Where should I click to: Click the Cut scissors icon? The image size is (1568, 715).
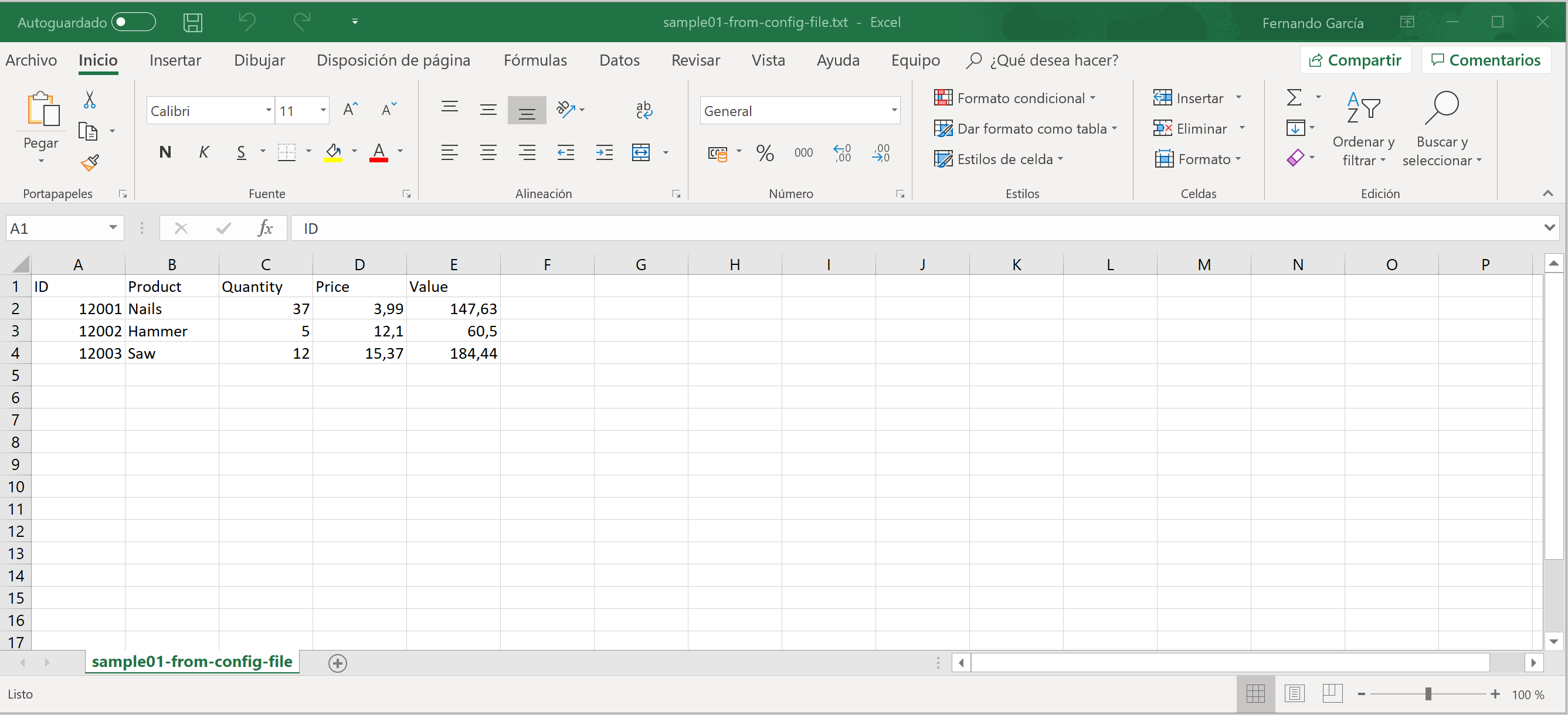90,99
